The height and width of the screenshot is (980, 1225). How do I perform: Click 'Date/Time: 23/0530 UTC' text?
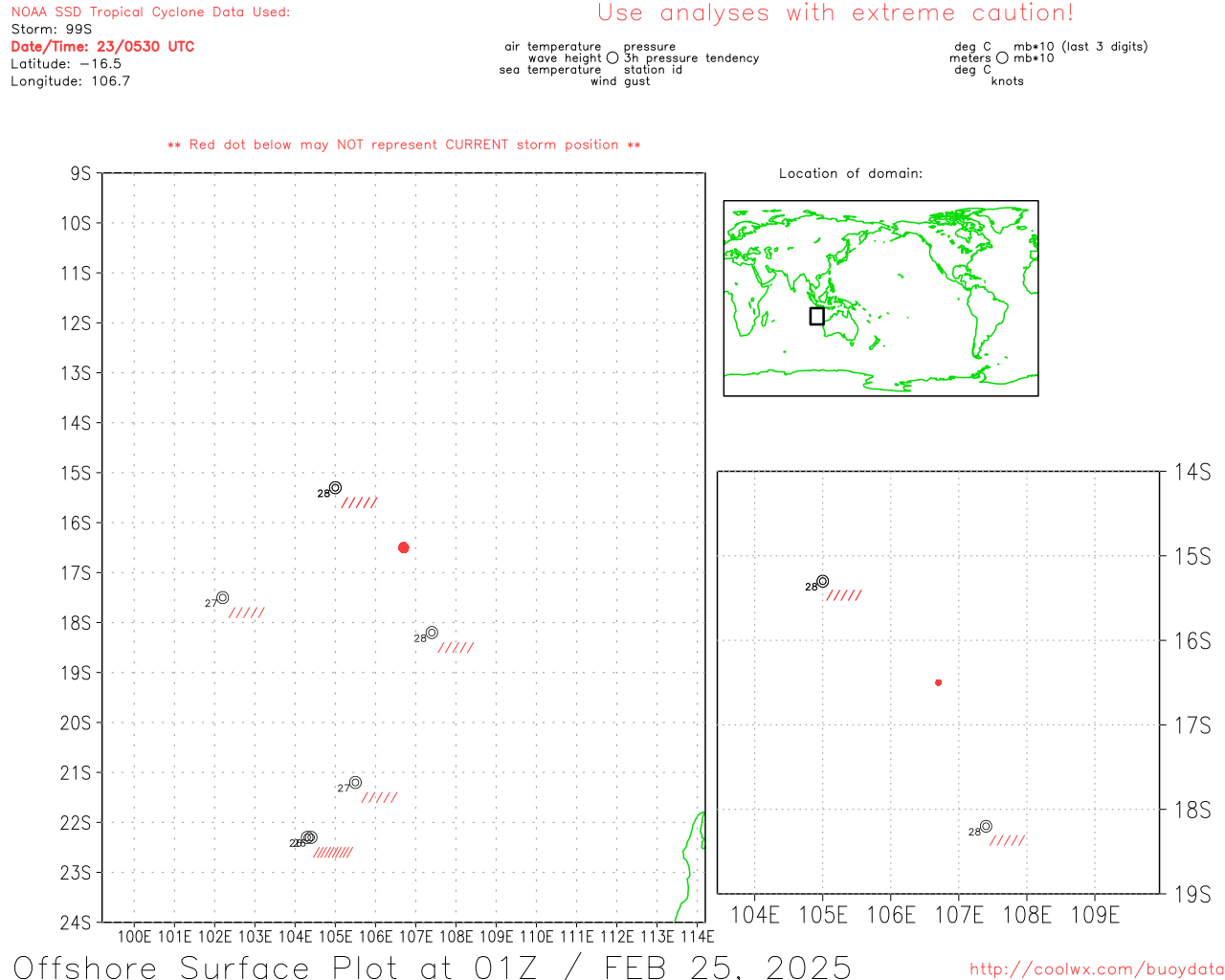[102, 47]
